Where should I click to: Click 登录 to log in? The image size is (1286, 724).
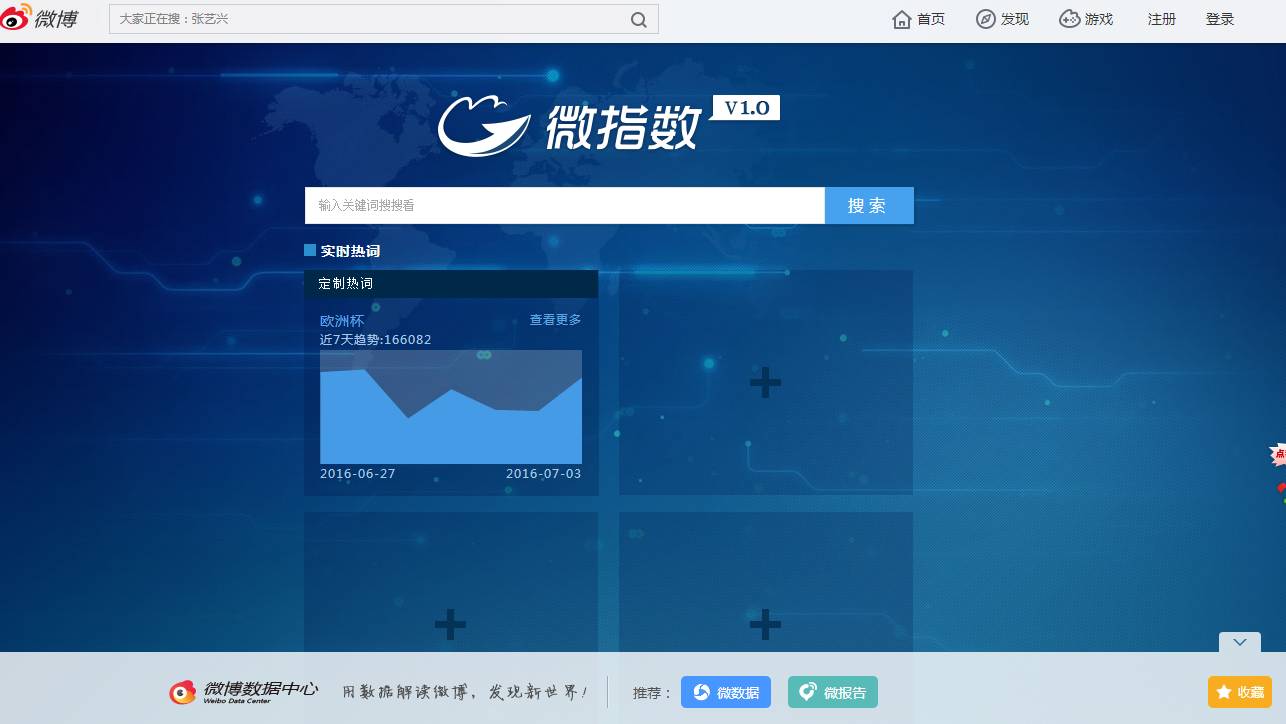coord(1220,19)
